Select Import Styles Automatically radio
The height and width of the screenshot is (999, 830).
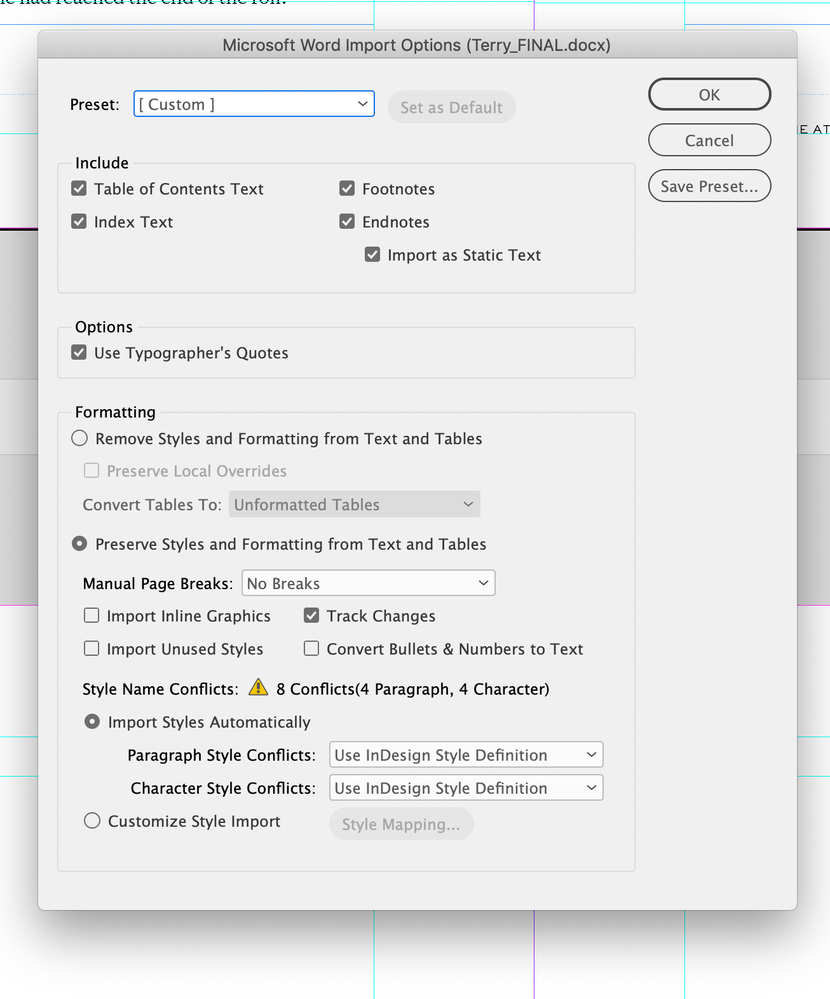(x=92, y=722)
